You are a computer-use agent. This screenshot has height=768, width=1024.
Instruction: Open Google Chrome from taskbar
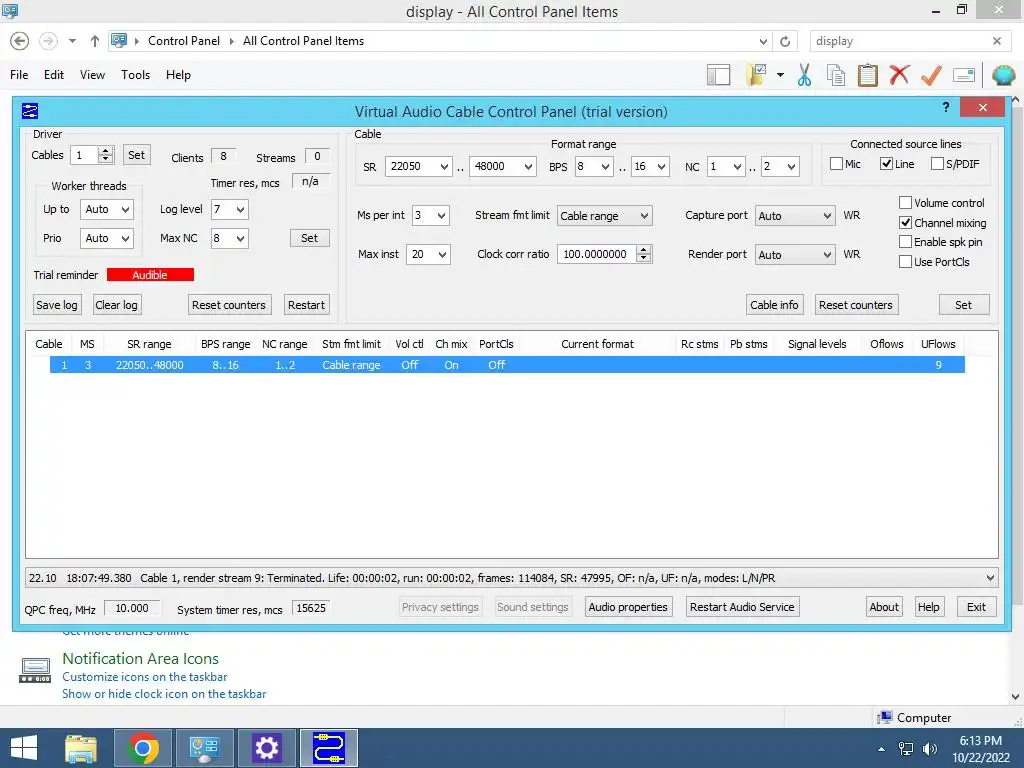tap(142, 748)
